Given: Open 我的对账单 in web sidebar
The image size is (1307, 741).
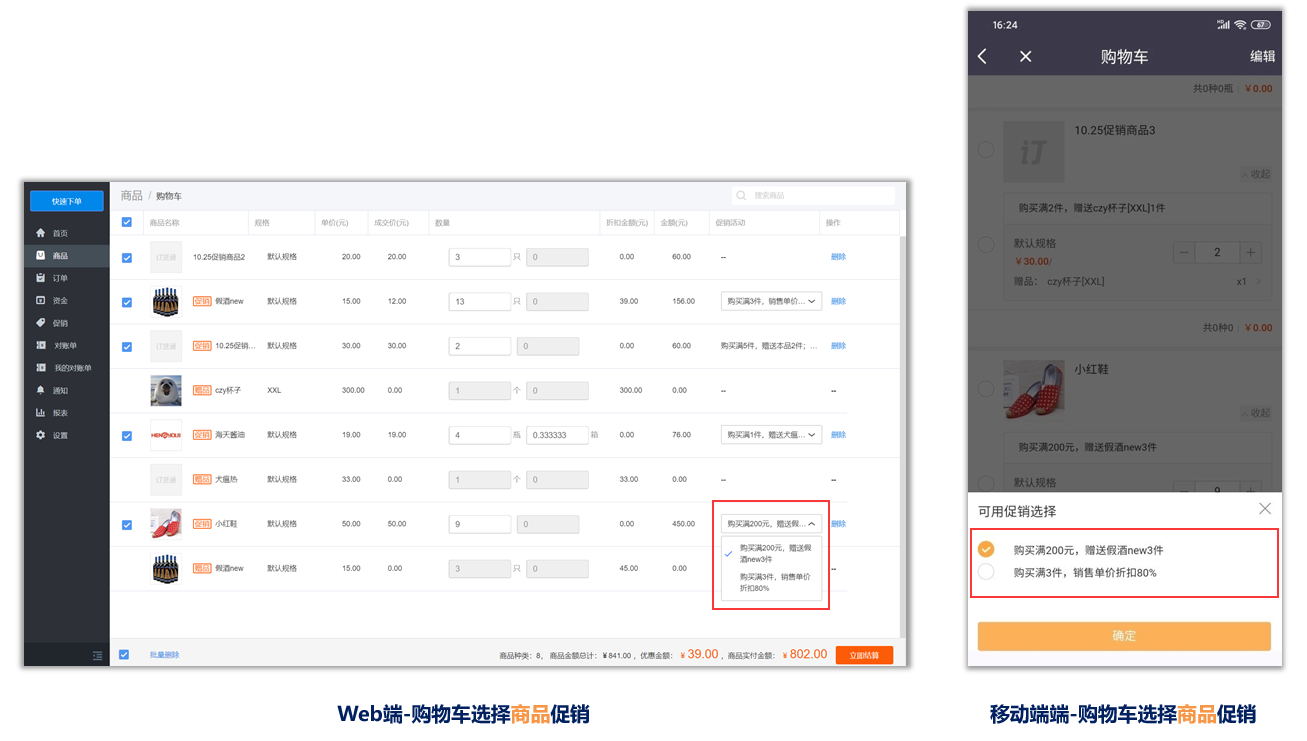Looking at the screenshot, I should [66, 368].
